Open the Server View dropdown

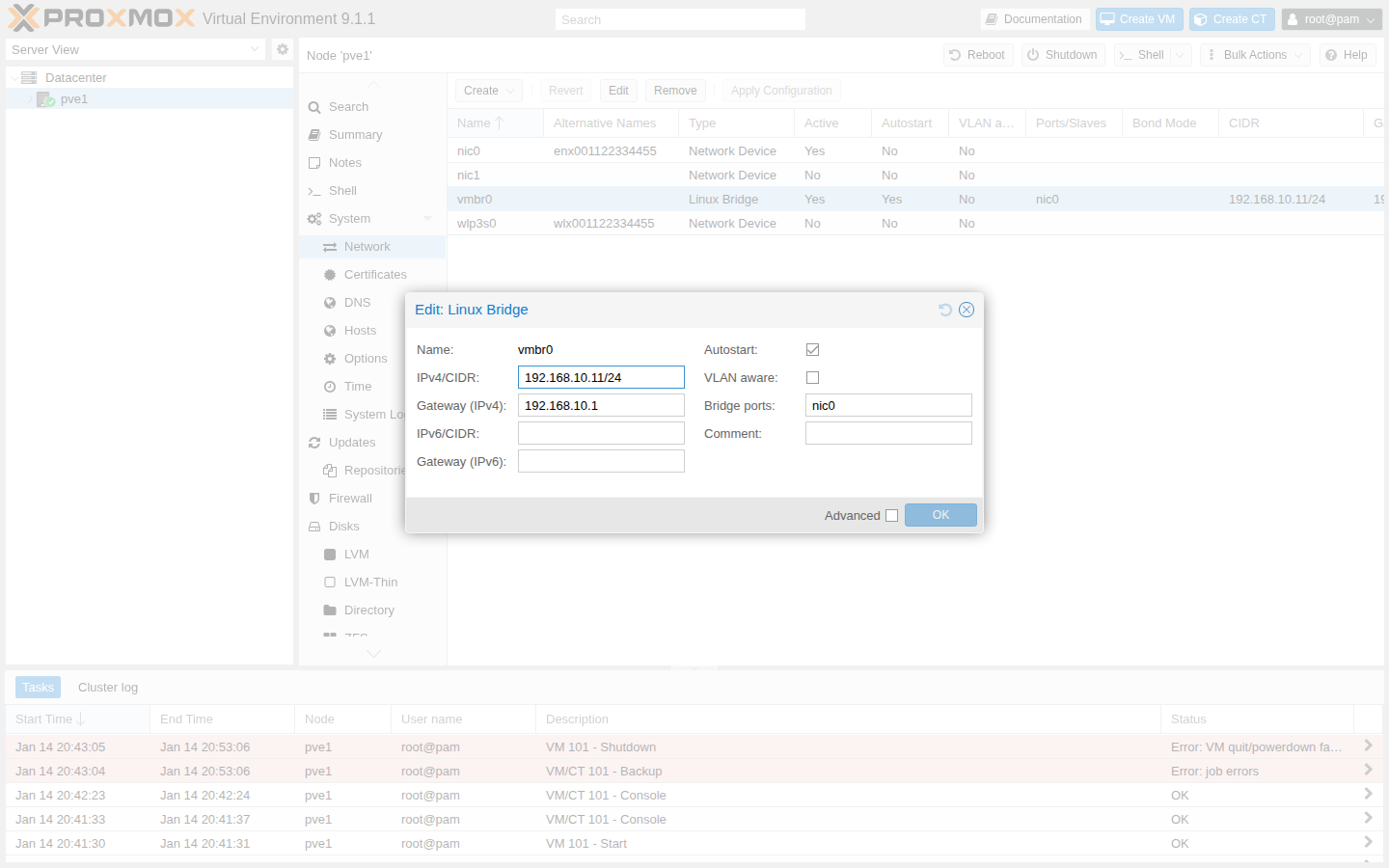pos(135,49)
